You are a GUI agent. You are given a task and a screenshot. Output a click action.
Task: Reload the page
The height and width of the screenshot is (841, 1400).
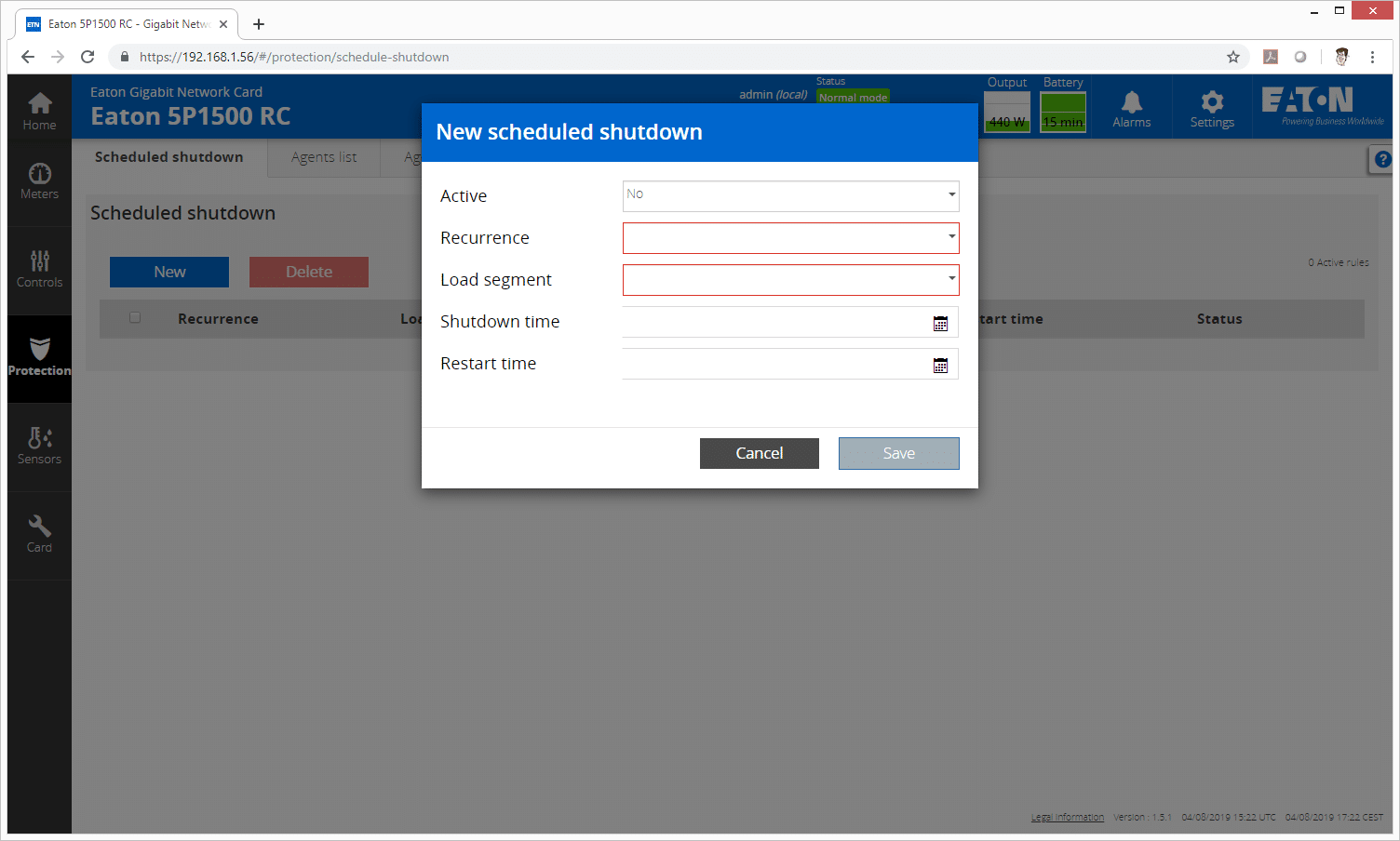pyautogui.click(x=87, y=57)
